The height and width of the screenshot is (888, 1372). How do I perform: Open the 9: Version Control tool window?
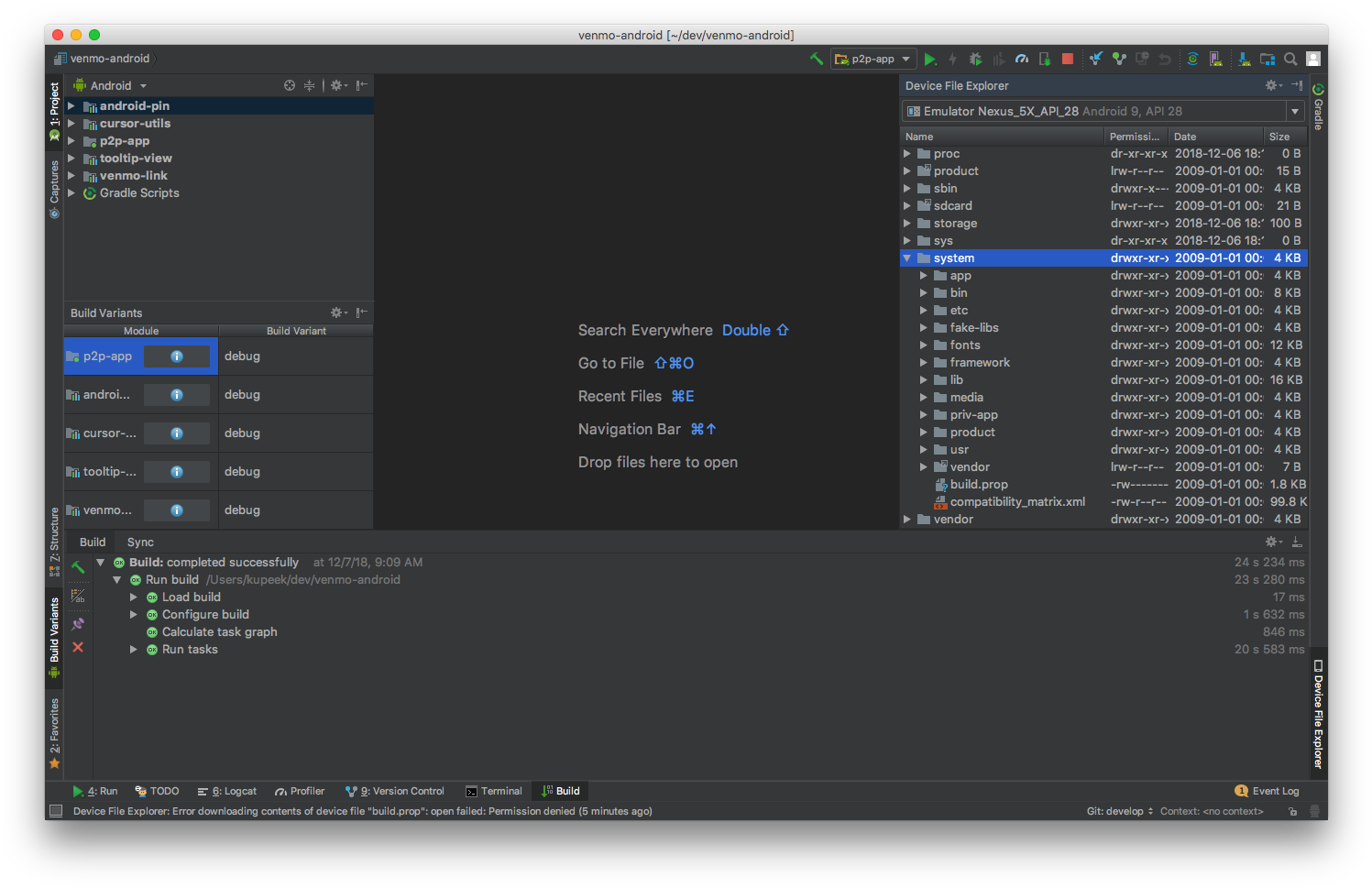tap(394, 791)
